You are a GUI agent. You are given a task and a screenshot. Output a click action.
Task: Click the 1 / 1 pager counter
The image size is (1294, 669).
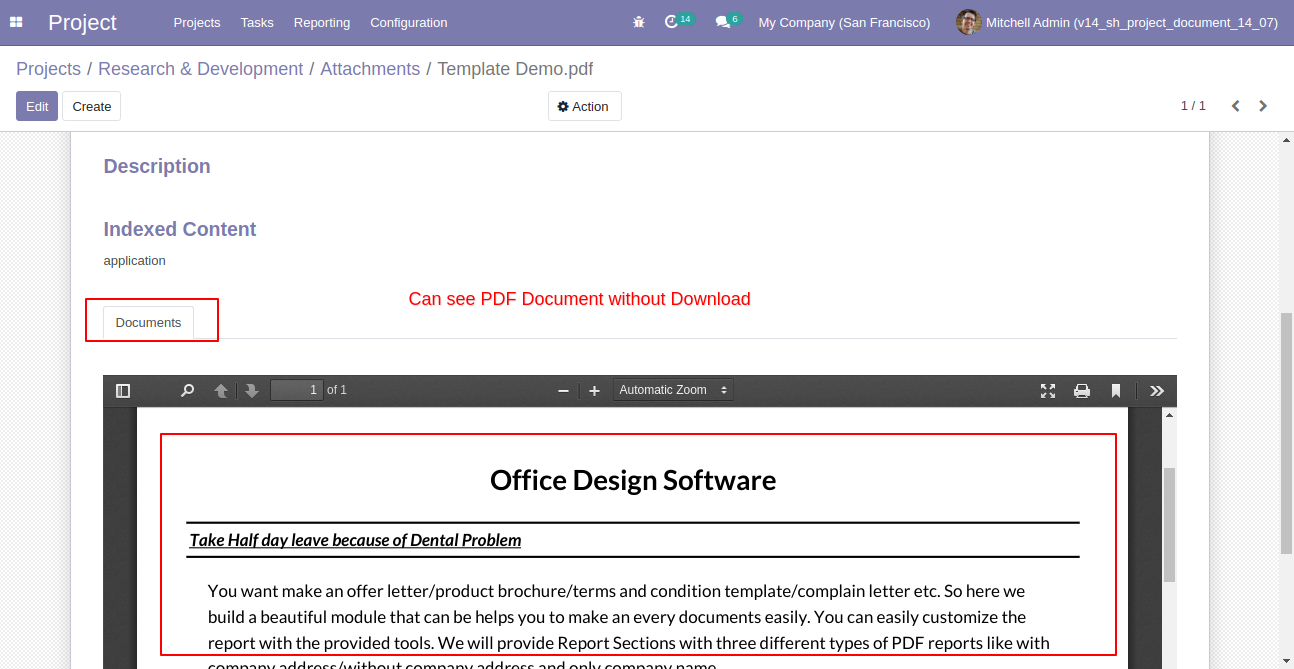tap(1193, 105)
